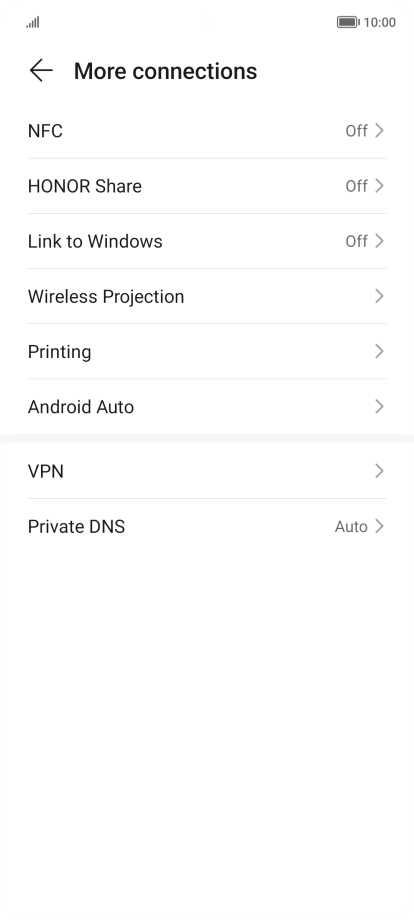Open NFC settings
The image size is (414, 920).
point(207,131)
